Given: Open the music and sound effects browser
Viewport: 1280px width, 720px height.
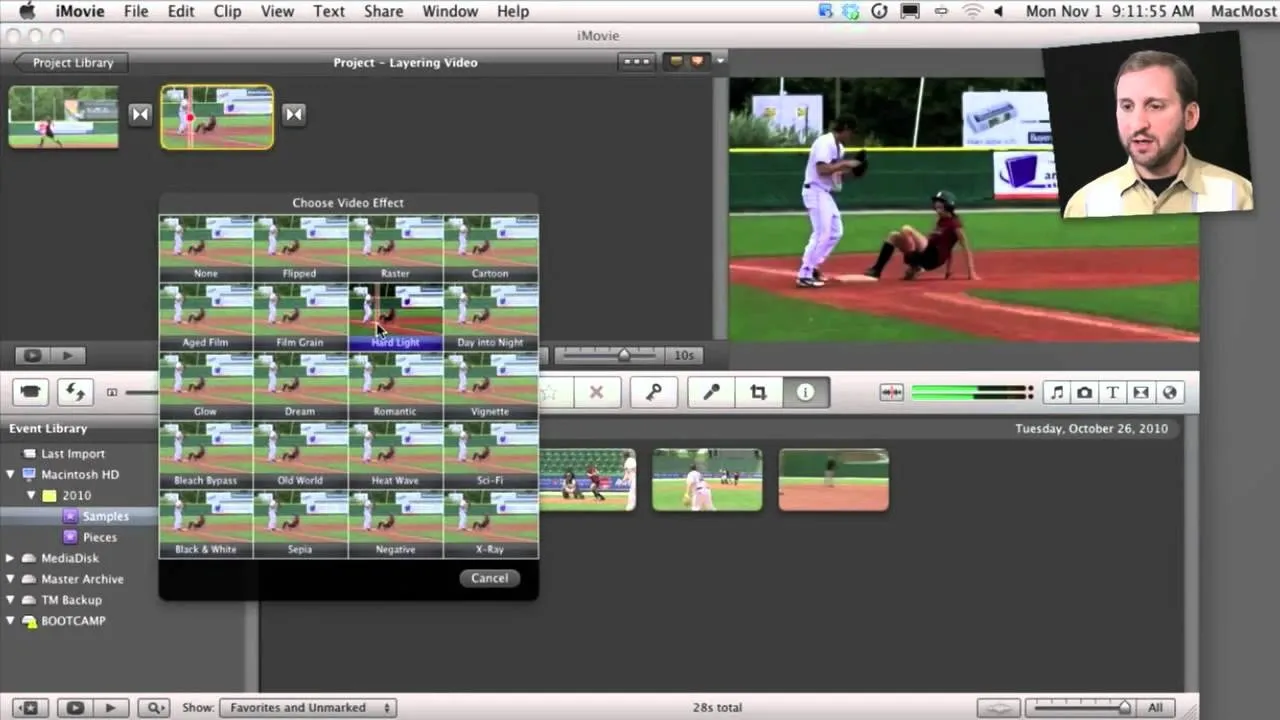Looking at the screenshot, I should [x=1057, y=393].
